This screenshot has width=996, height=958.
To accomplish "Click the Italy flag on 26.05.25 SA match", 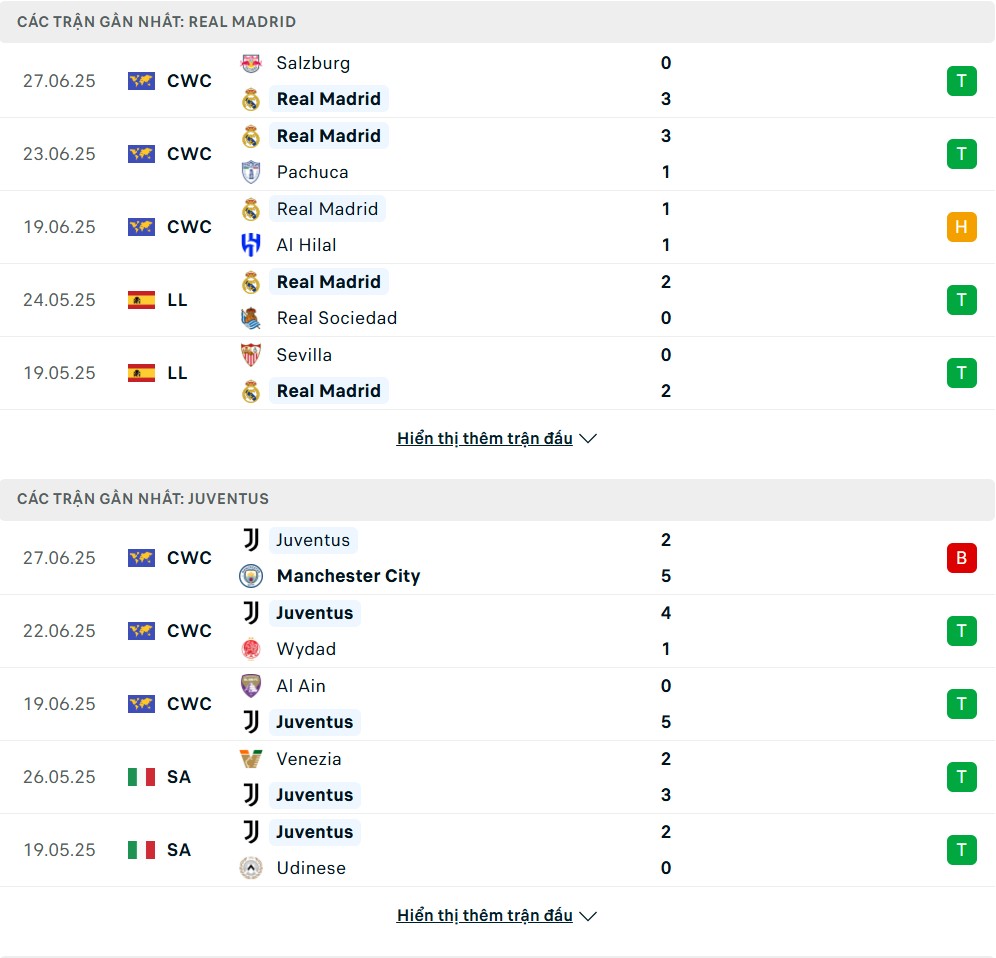I will [141, 777].
